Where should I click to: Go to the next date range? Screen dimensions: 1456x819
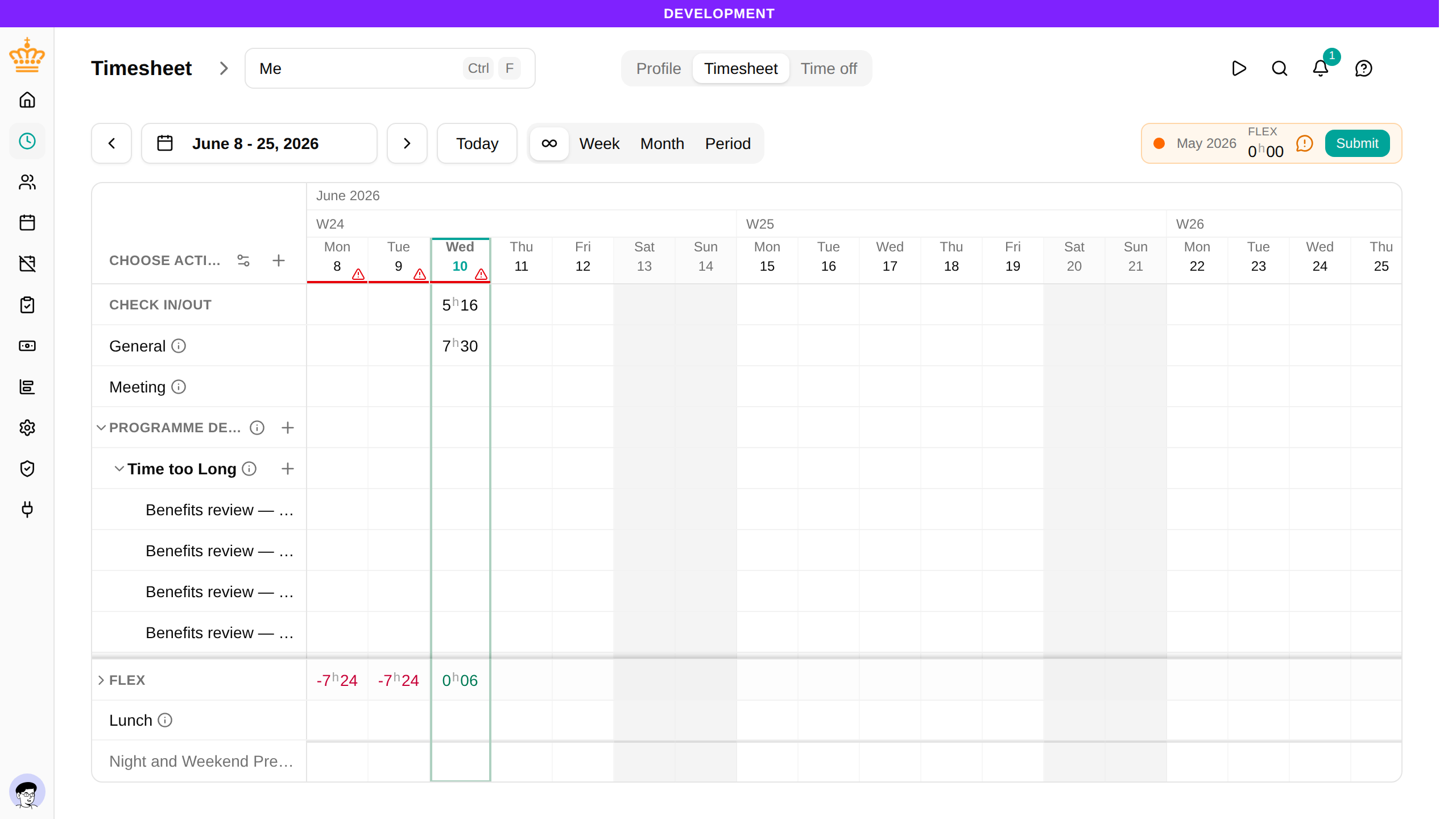pos(407,143)
